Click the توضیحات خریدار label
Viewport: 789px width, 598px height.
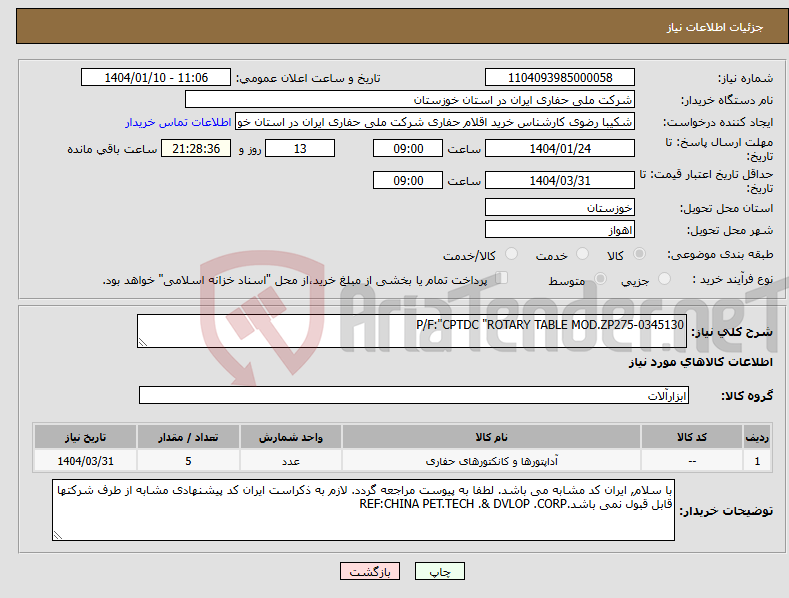(726, 511)
